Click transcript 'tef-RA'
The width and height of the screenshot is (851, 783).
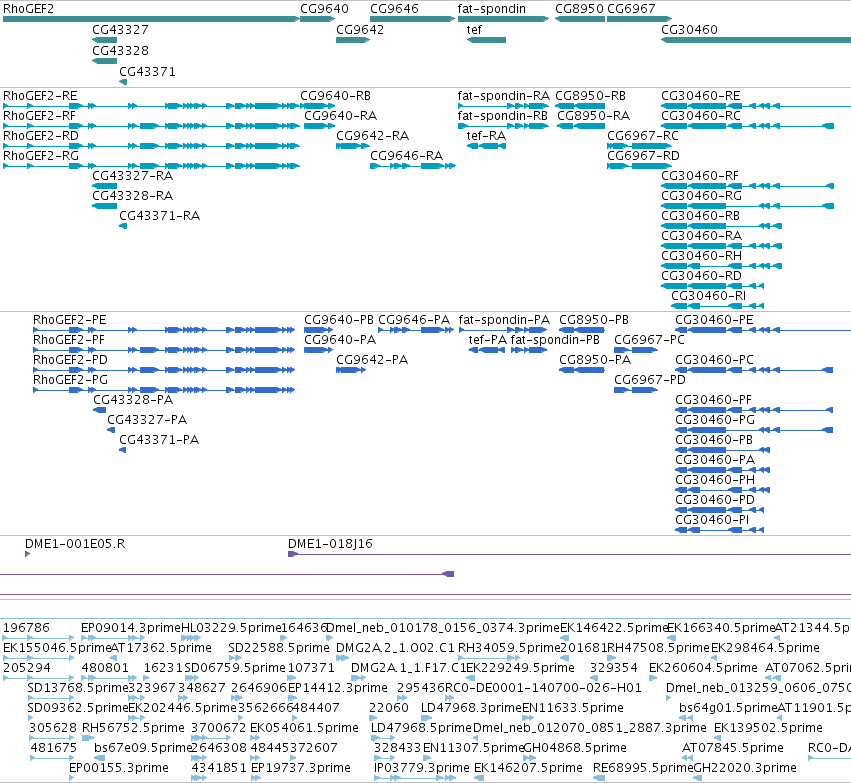486,136
